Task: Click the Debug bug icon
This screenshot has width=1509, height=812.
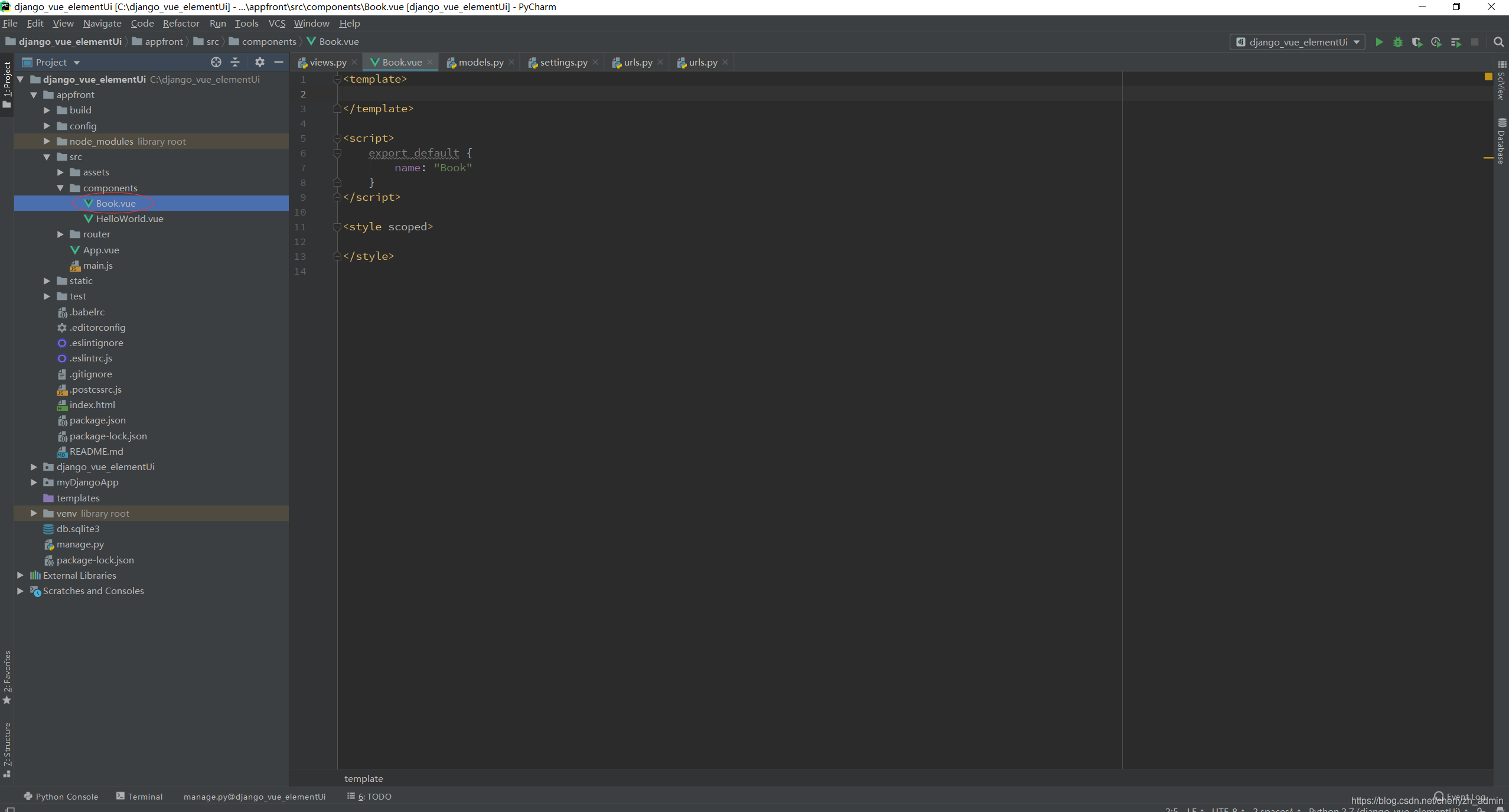Action: [x=1397, y=42]
